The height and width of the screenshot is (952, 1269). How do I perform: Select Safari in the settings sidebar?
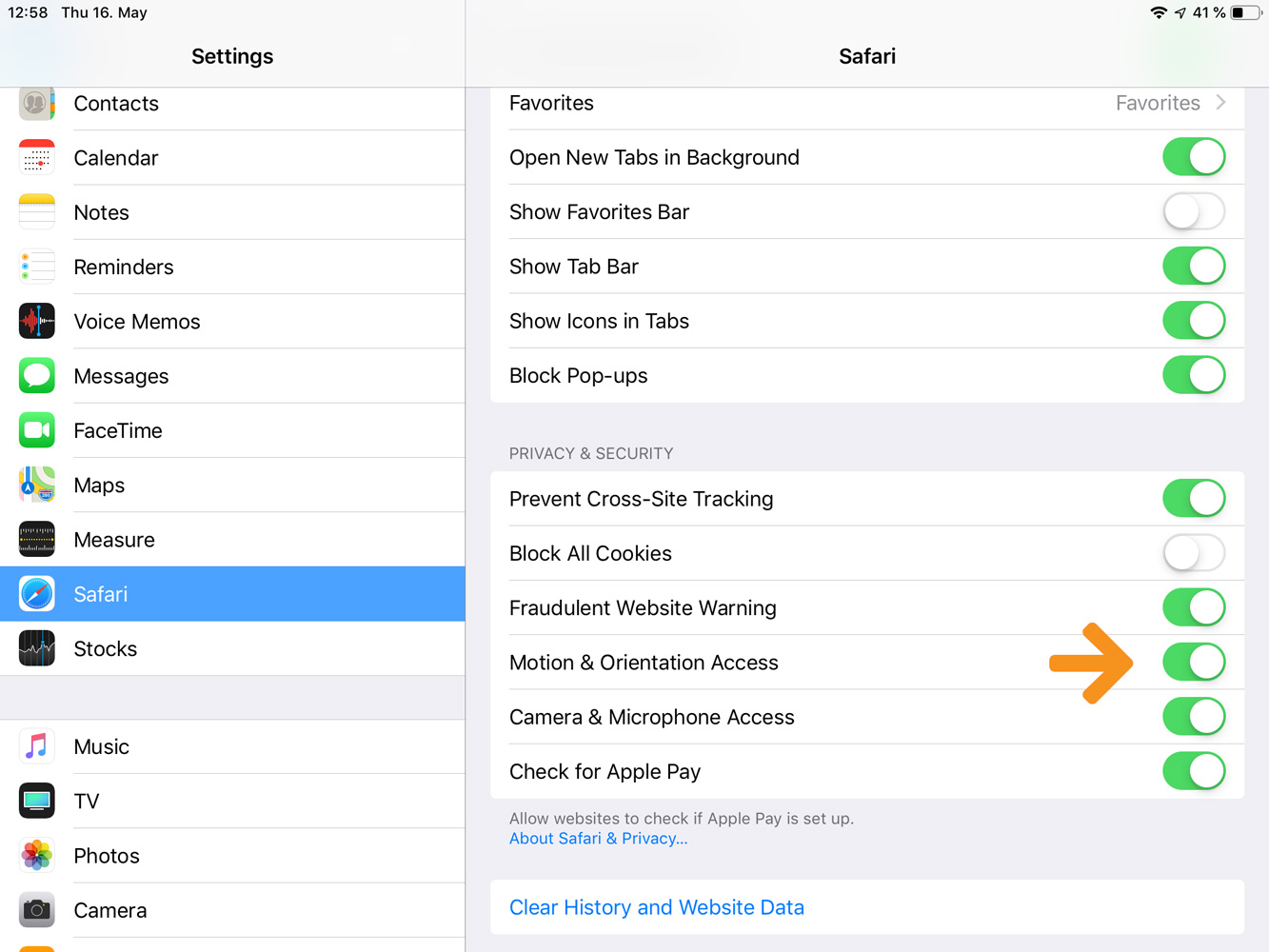tap(232, 594)
